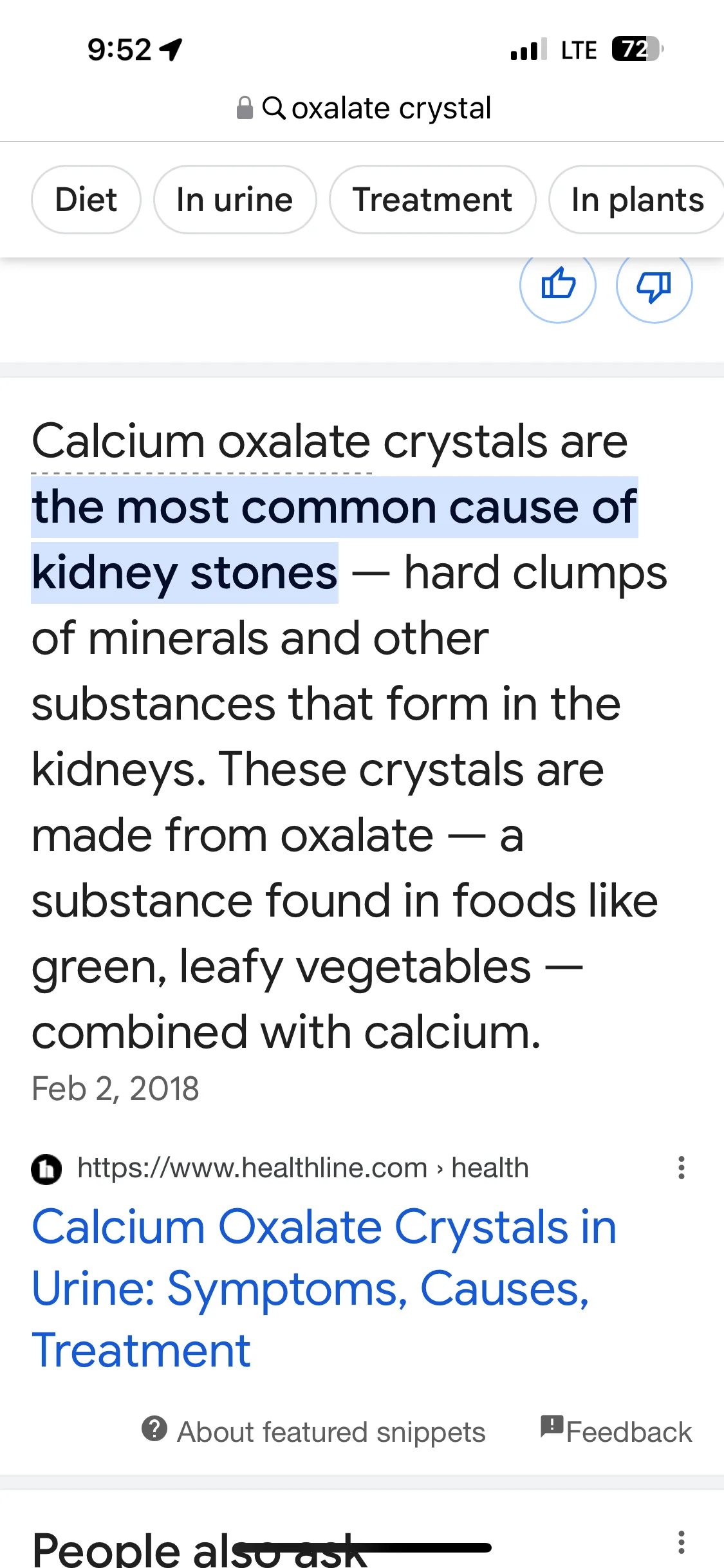Click the healthline.com URL breadcrumb

303,1168
